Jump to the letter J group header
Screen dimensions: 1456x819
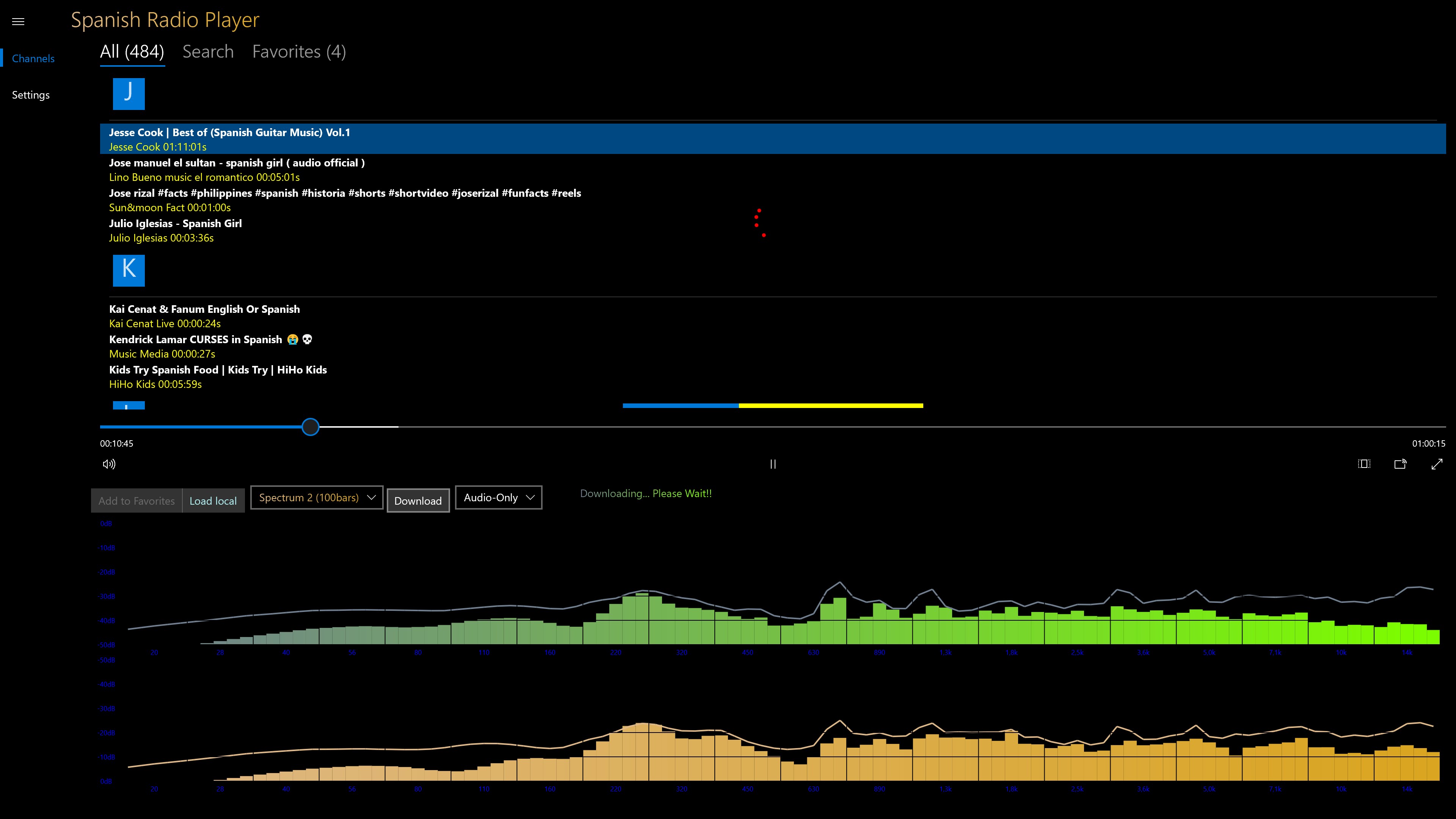coord(129,94)
